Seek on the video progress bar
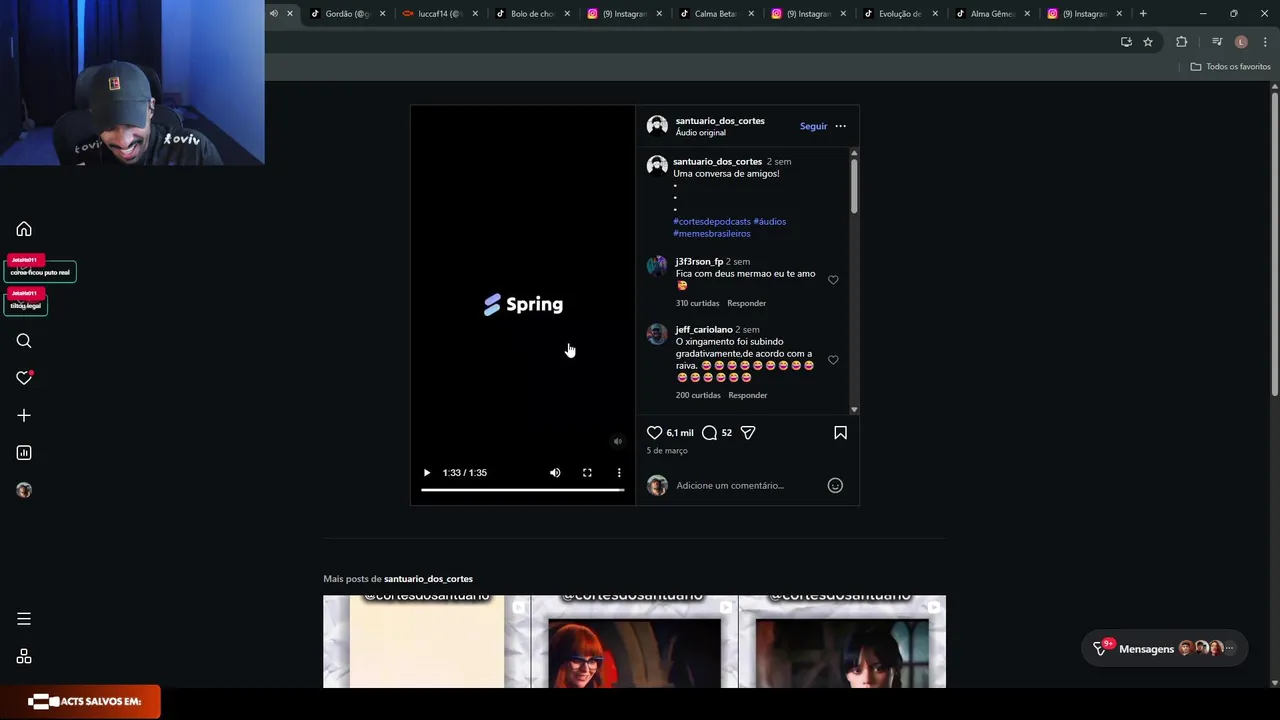Viewport: 1280px width, 720px height. pos(522,490)
